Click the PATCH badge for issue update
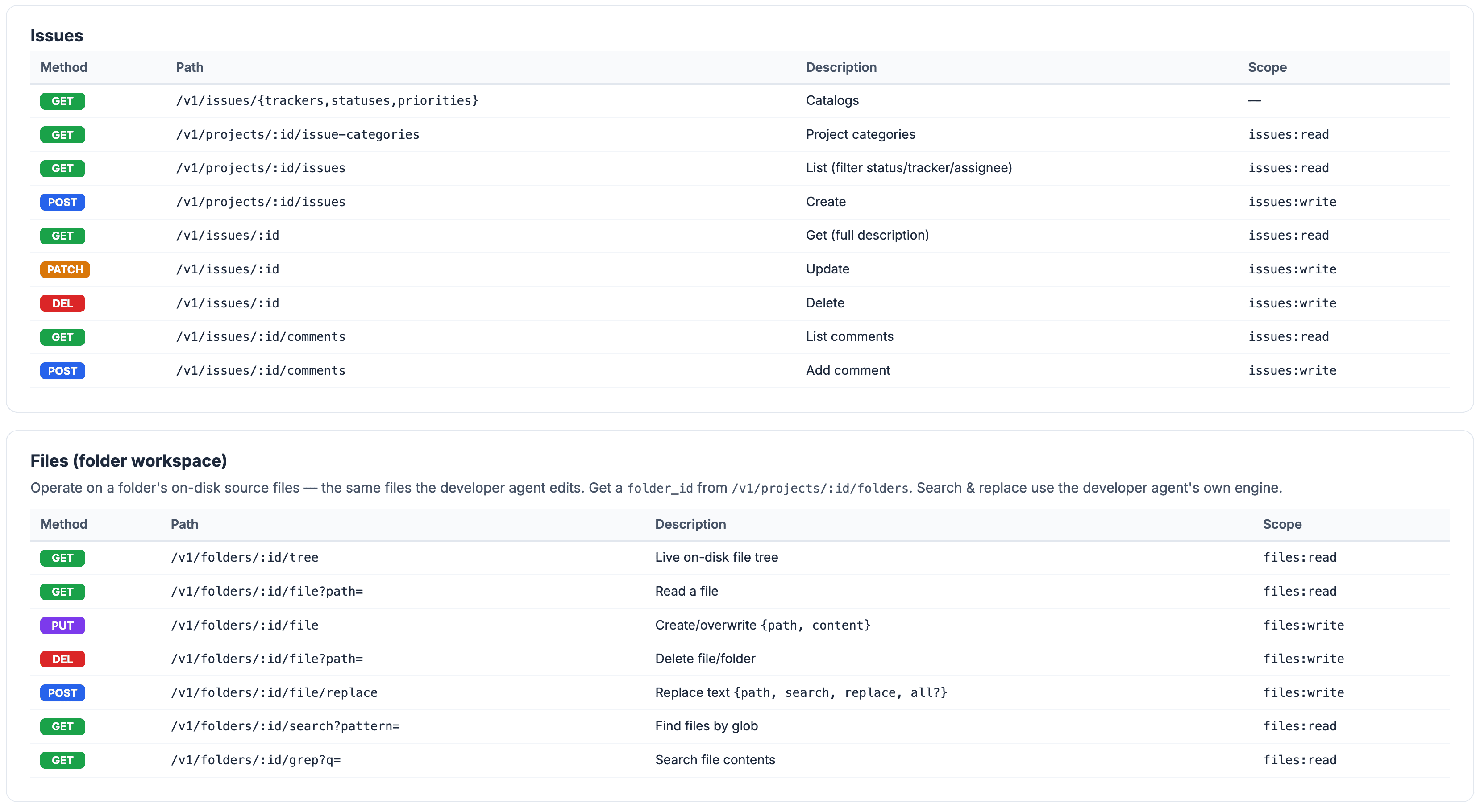Screen dimensions: 1480x812 click(65, 269)
